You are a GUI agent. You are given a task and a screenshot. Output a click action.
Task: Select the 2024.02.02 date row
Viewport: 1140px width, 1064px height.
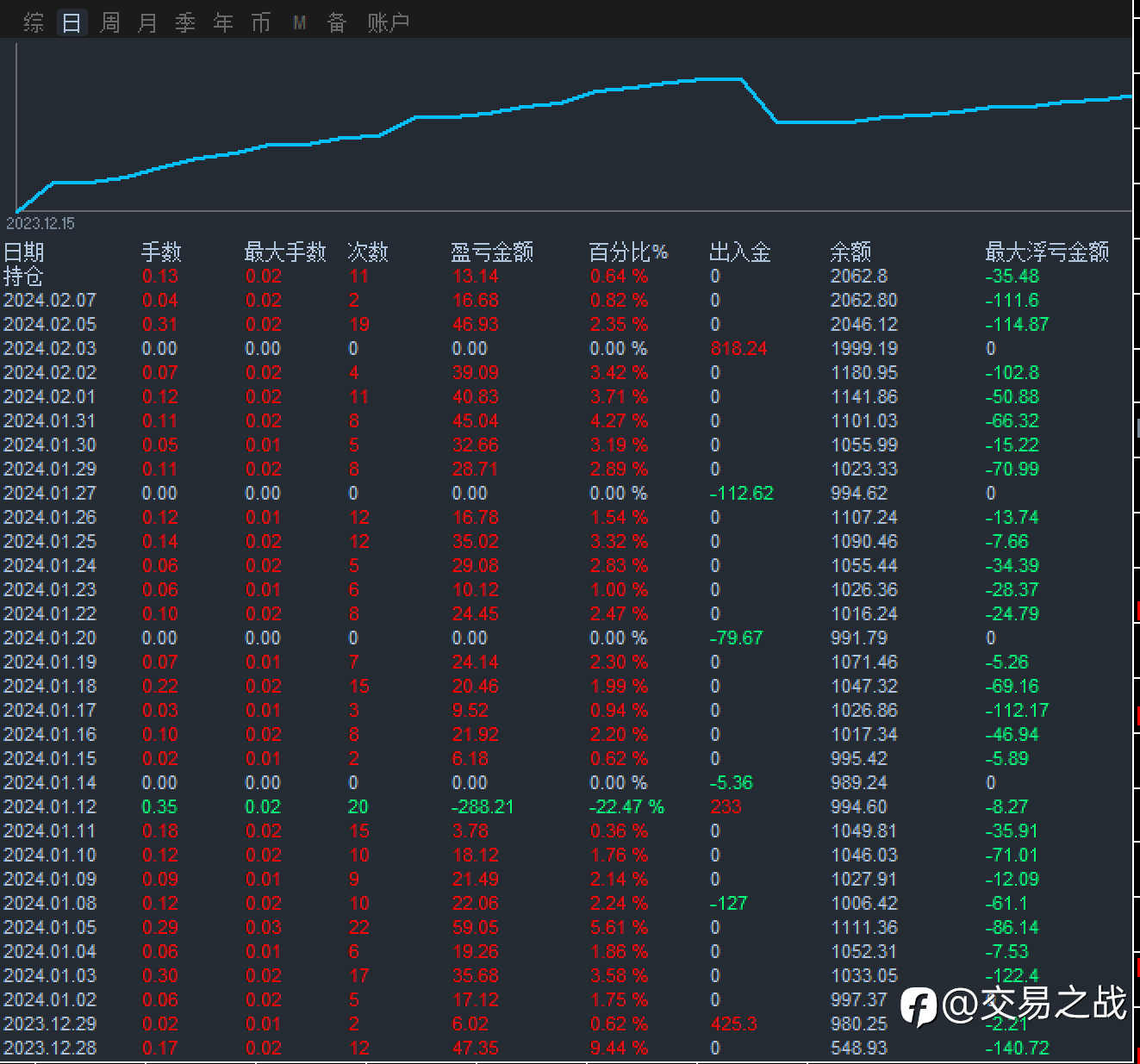click(x=50, y=372)
